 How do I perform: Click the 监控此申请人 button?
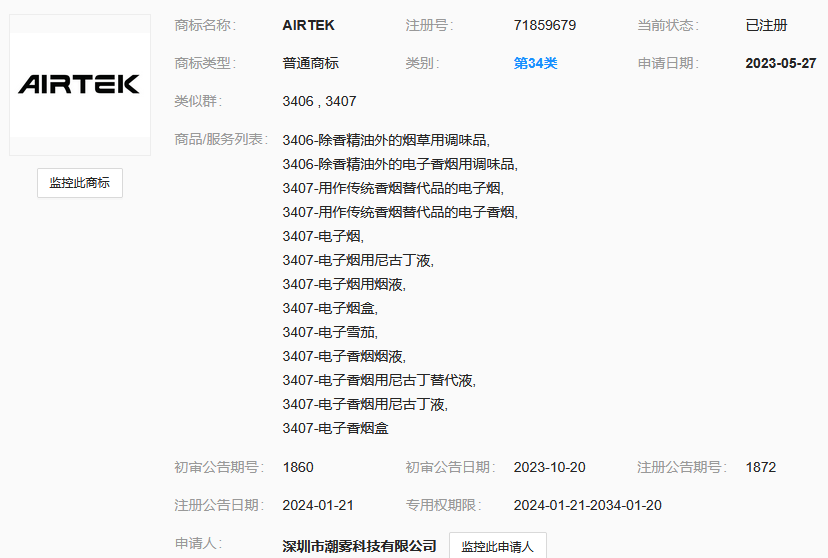pyautogui.click(x=497, y=546)
